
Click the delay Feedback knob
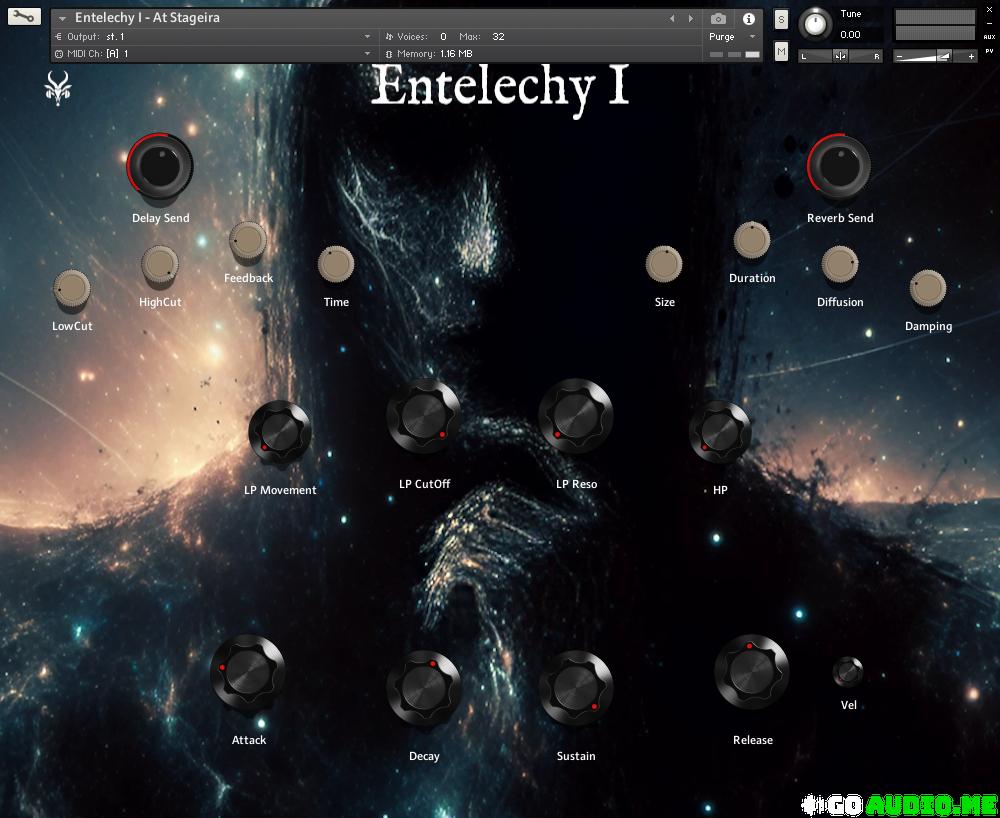pyautogui.click(x=247, y=240)
